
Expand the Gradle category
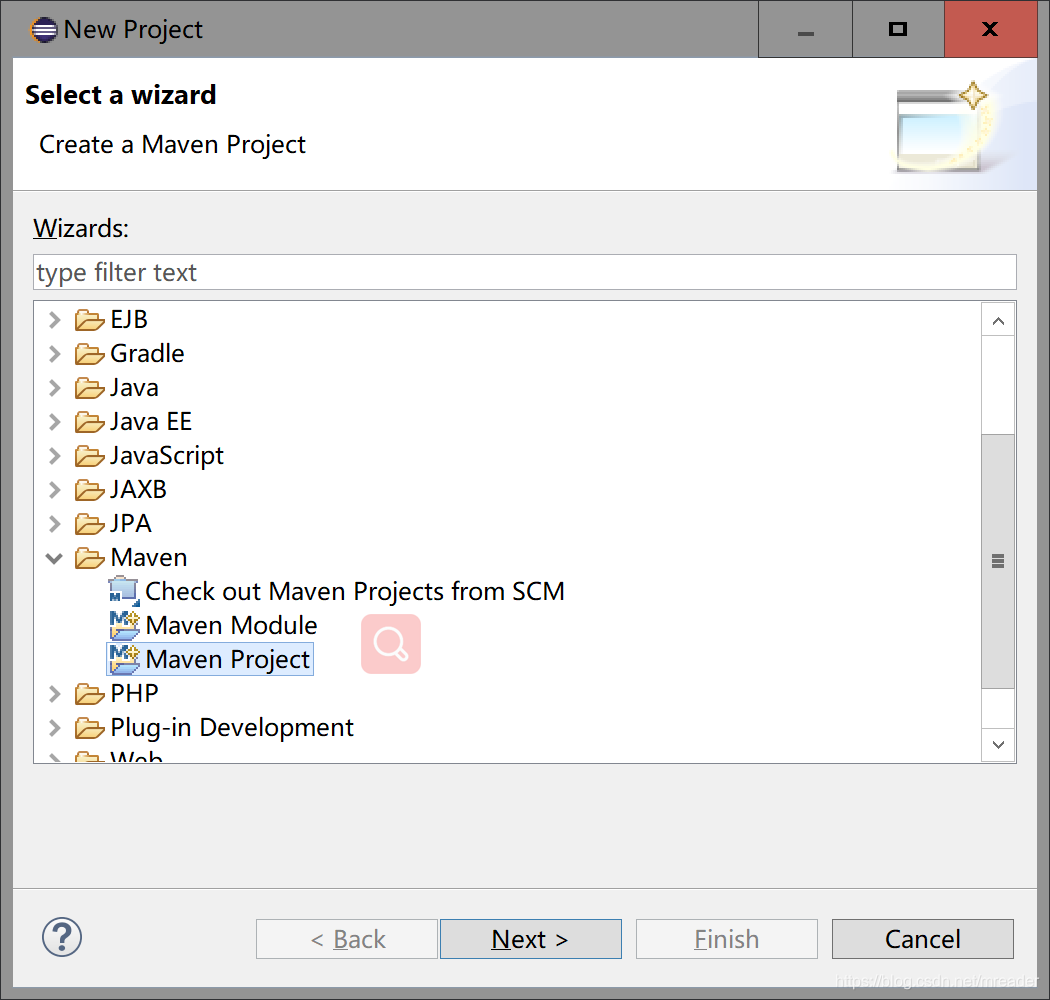(x=55, y=354)
